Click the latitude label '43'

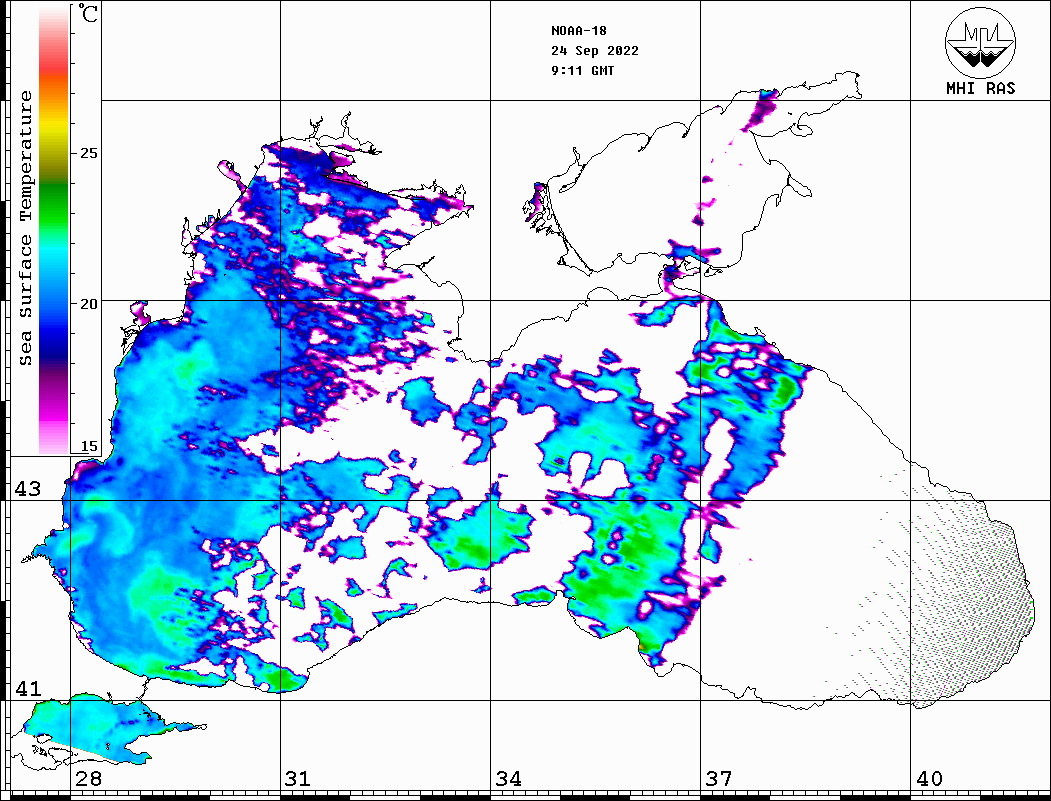(27, 489)
